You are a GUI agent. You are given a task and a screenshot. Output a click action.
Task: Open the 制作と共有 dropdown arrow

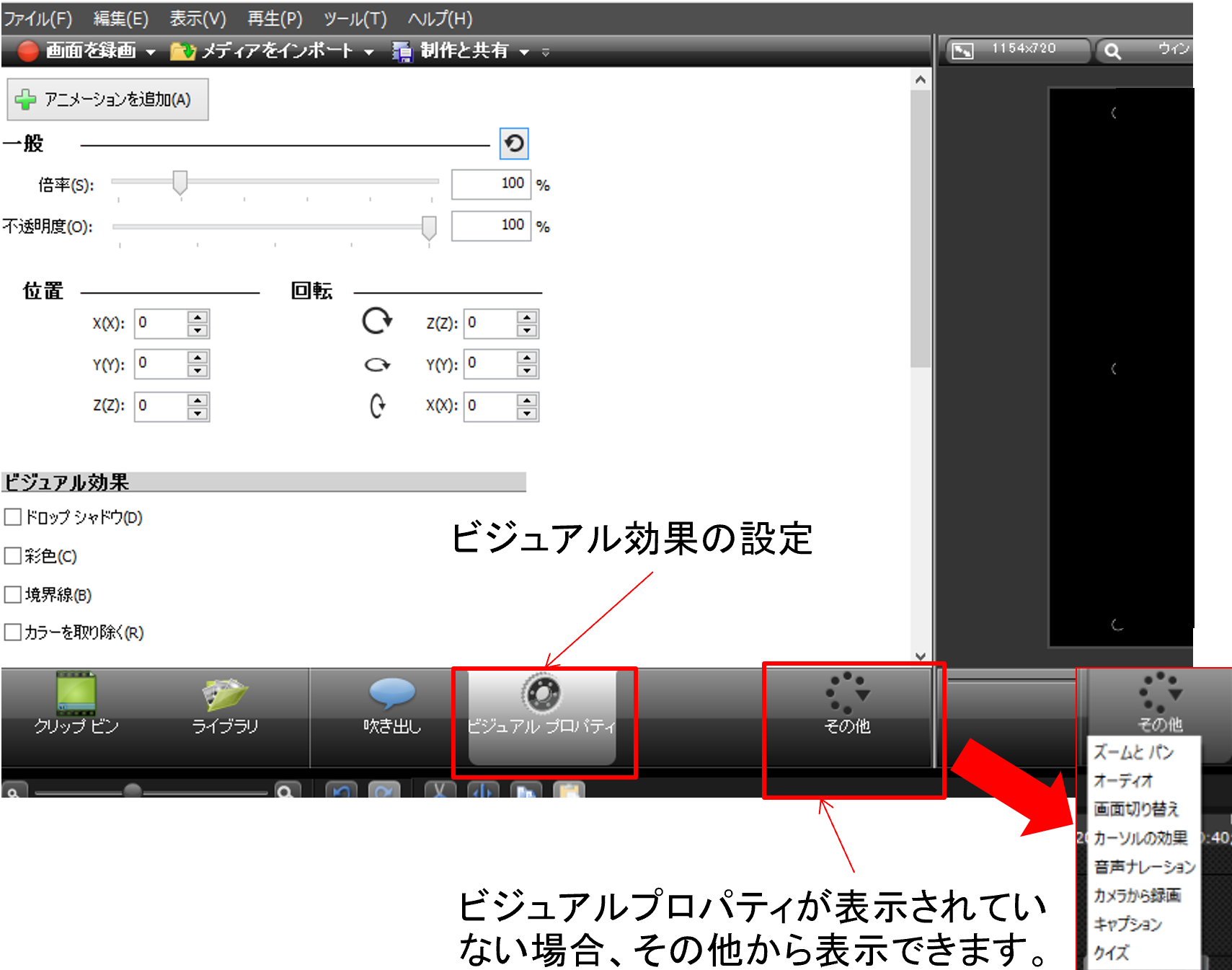coord(526,51)
